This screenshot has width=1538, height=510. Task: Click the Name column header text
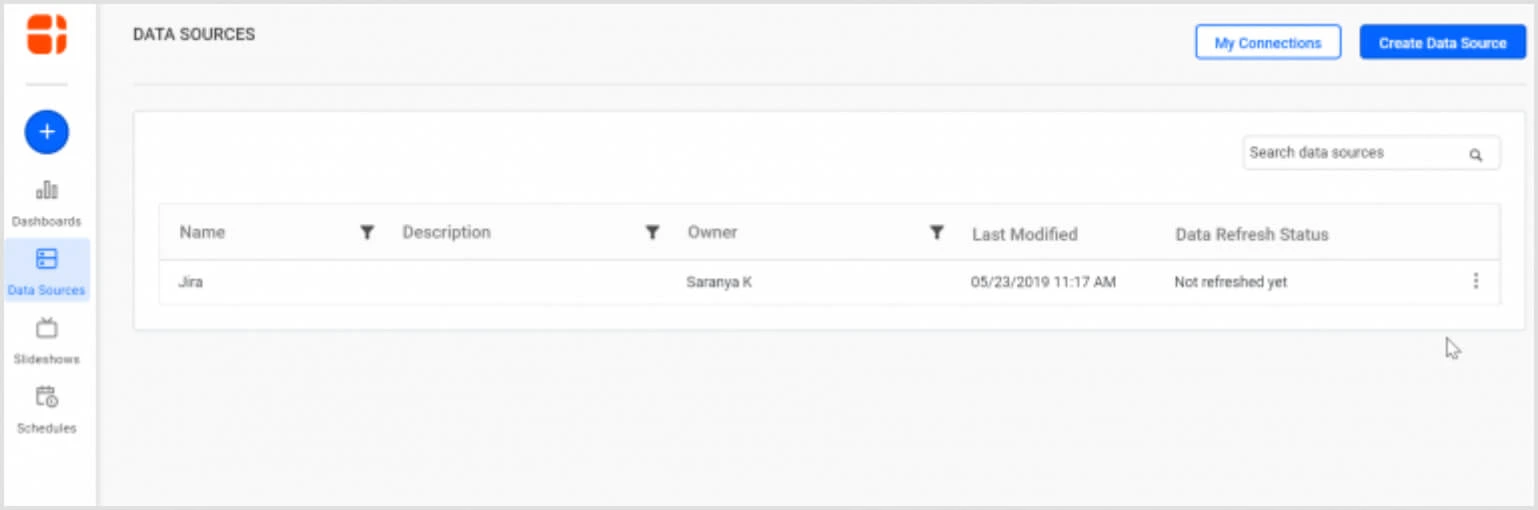(x=202, y=233)
